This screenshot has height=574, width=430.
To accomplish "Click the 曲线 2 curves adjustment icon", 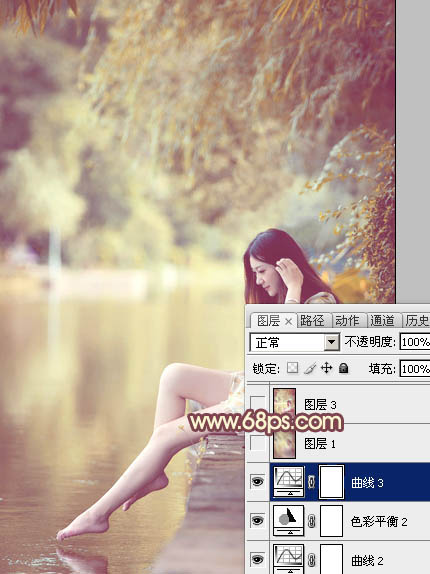I will (289, 559).
